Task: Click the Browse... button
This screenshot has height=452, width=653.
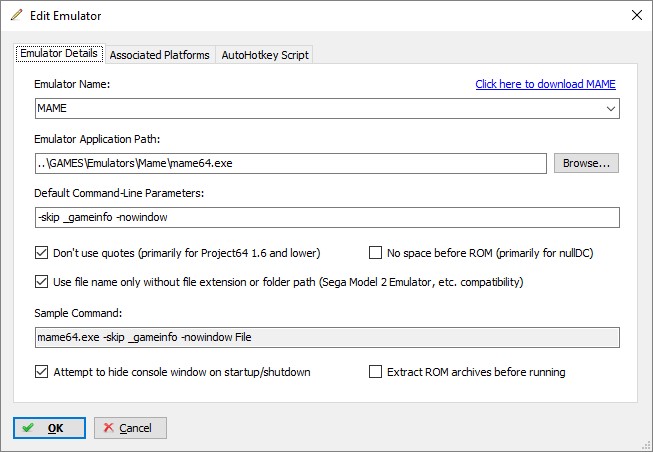Action: [x=586, y=163]
